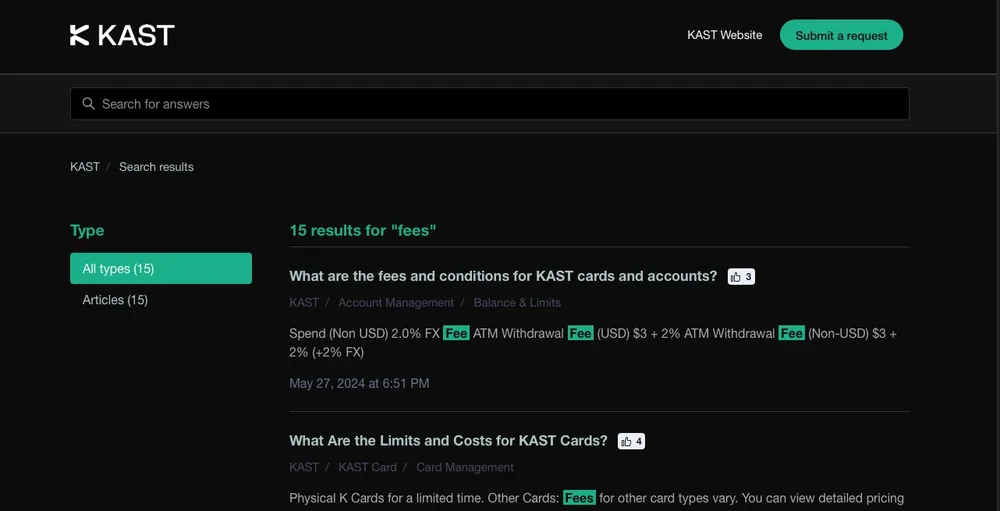This screenshot has height=511, width=1000.
Task: Click KAST breadcrumb under Limits and Costs result
Action: (304, 468)
